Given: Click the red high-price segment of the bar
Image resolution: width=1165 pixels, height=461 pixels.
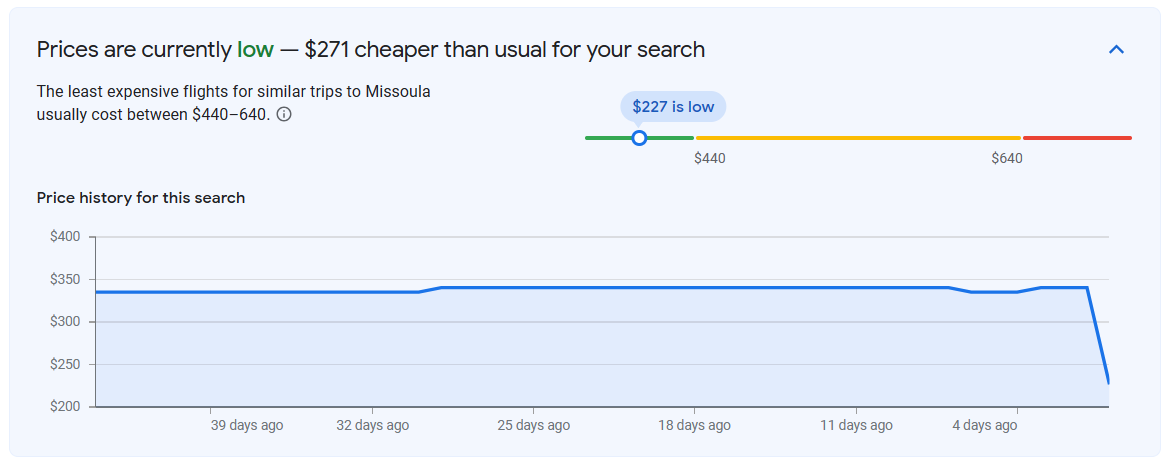Looking at the screenshot, I should 1077,138.
